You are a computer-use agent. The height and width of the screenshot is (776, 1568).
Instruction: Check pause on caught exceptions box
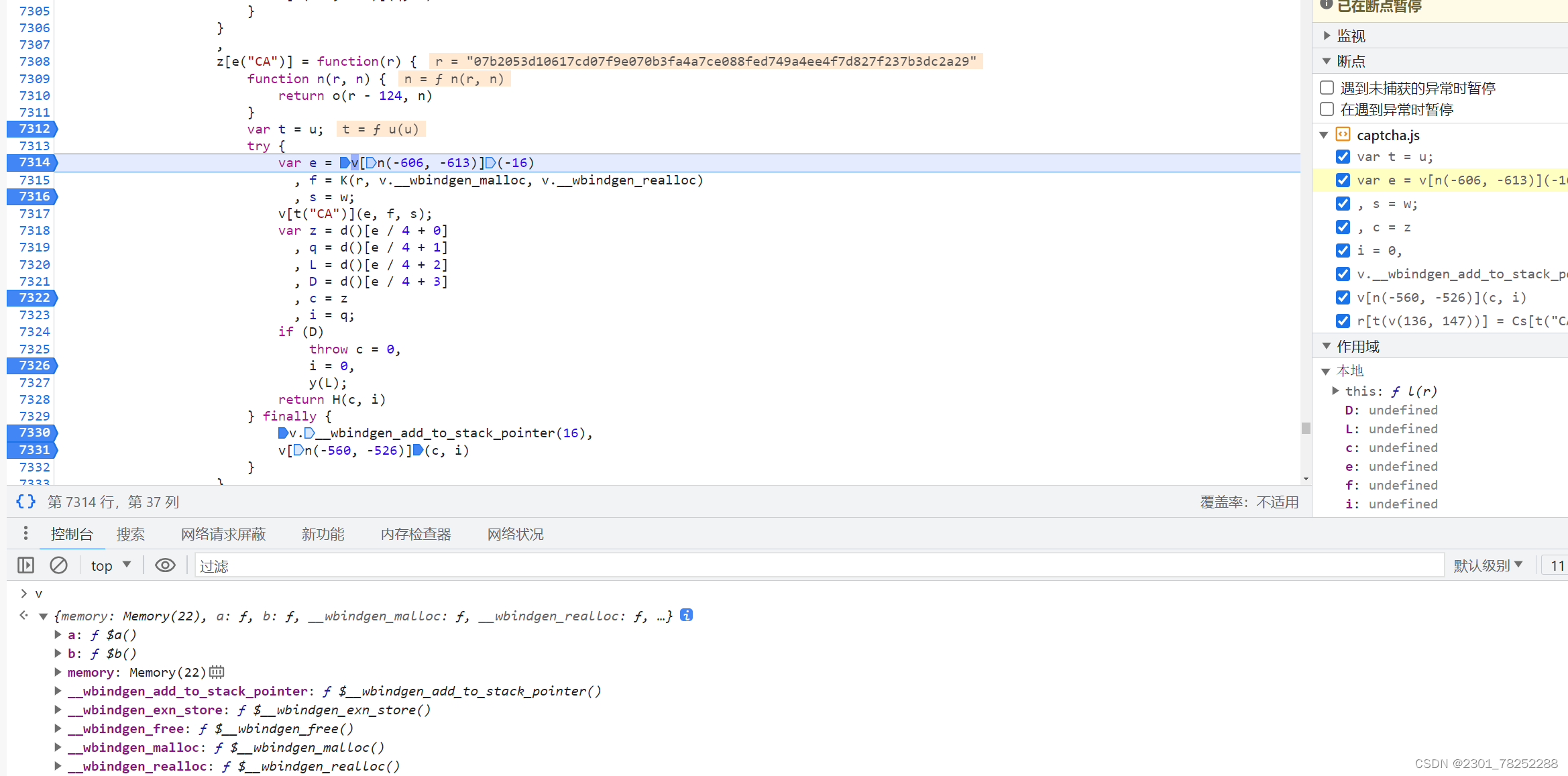1327,109
